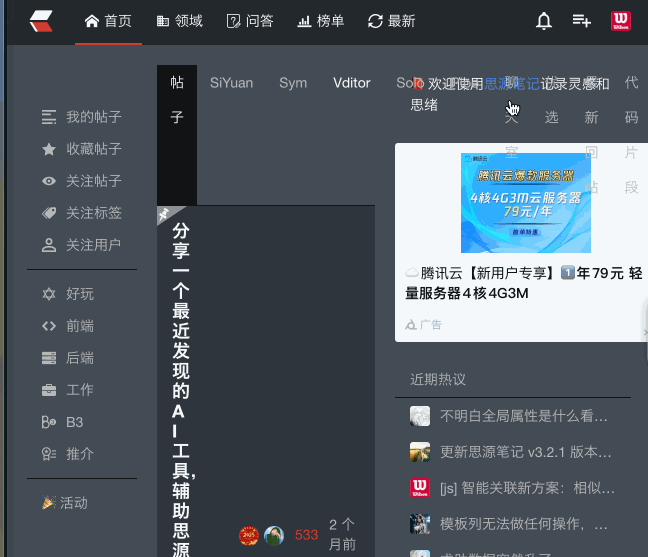
Task: Open the 腾讯云【新用户专享】ad title link
Action: point(524,283)
